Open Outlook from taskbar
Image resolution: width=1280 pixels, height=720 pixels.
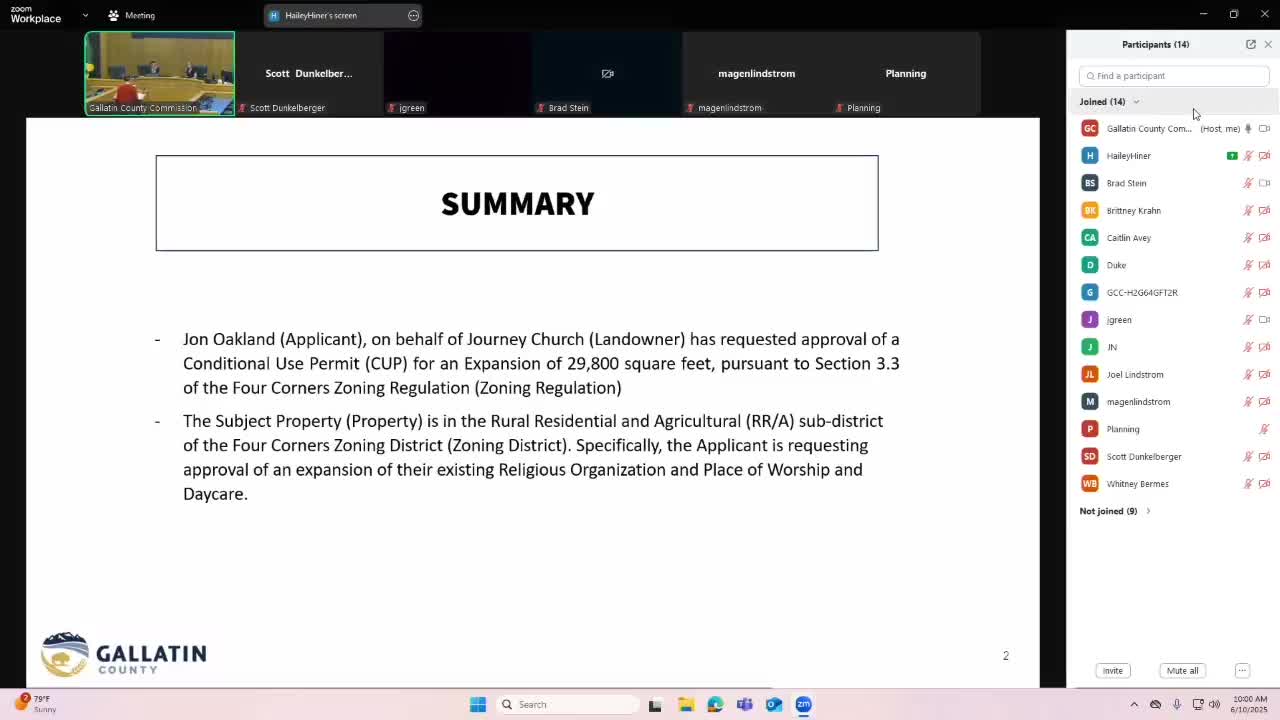pos(774,705)
